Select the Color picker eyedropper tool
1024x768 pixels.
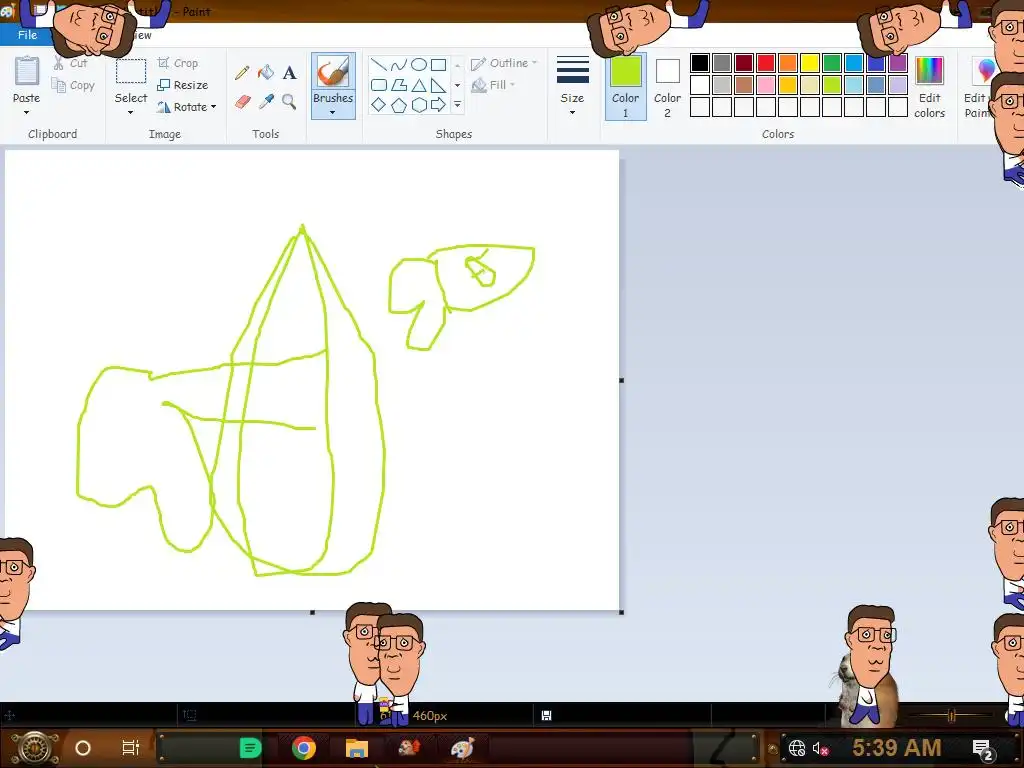[266, 102]
